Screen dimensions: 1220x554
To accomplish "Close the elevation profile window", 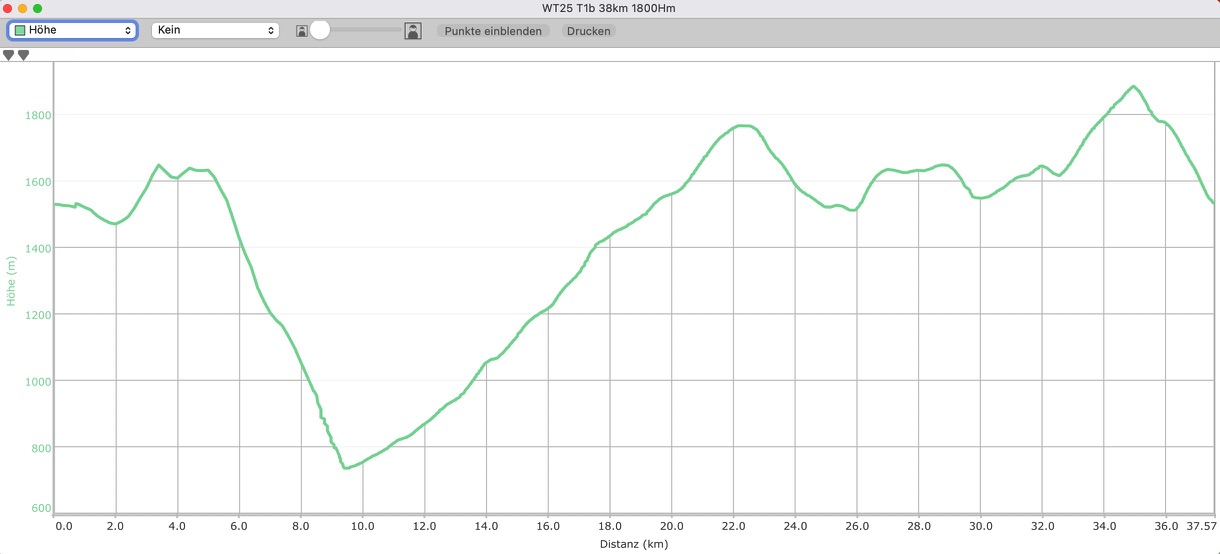I will click(x=8, y=9).
